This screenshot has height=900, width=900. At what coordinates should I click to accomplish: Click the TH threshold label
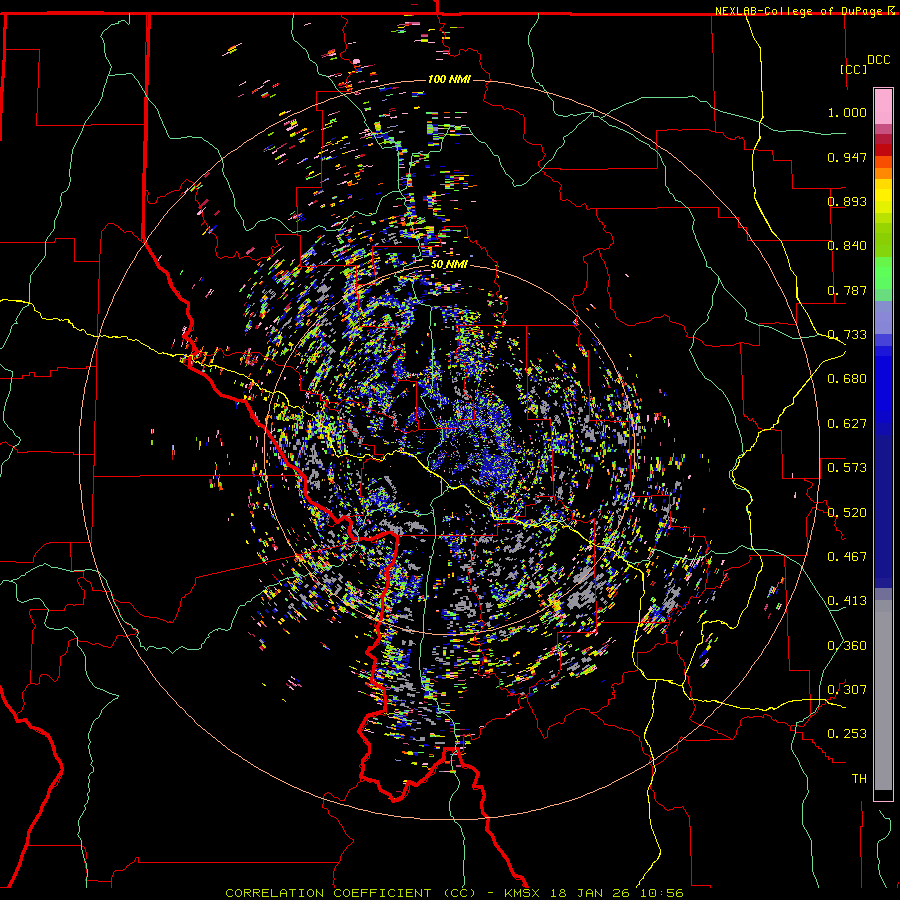[859, 778]
